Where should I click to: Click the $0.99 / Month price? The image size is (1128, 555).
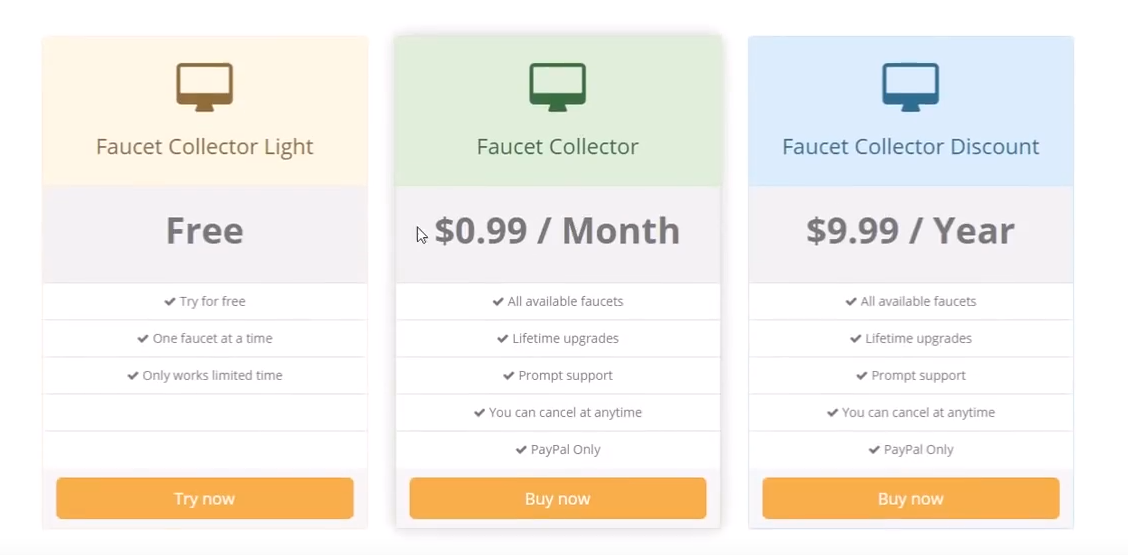[558, 231]
